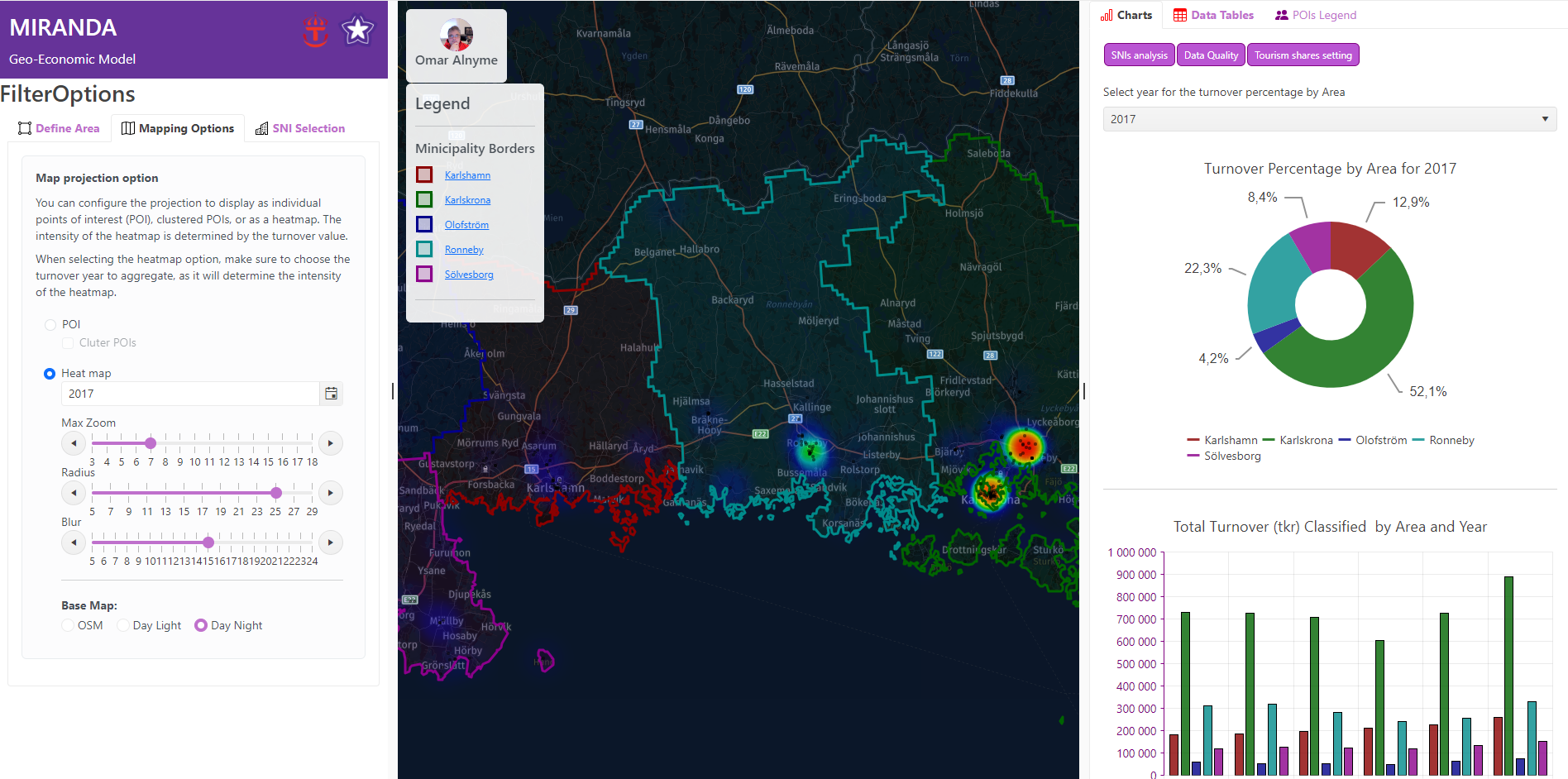The width and height of the screenshot is (1568, 779).
Task: Click the Radius slider handle
Action: pos(276,493)
